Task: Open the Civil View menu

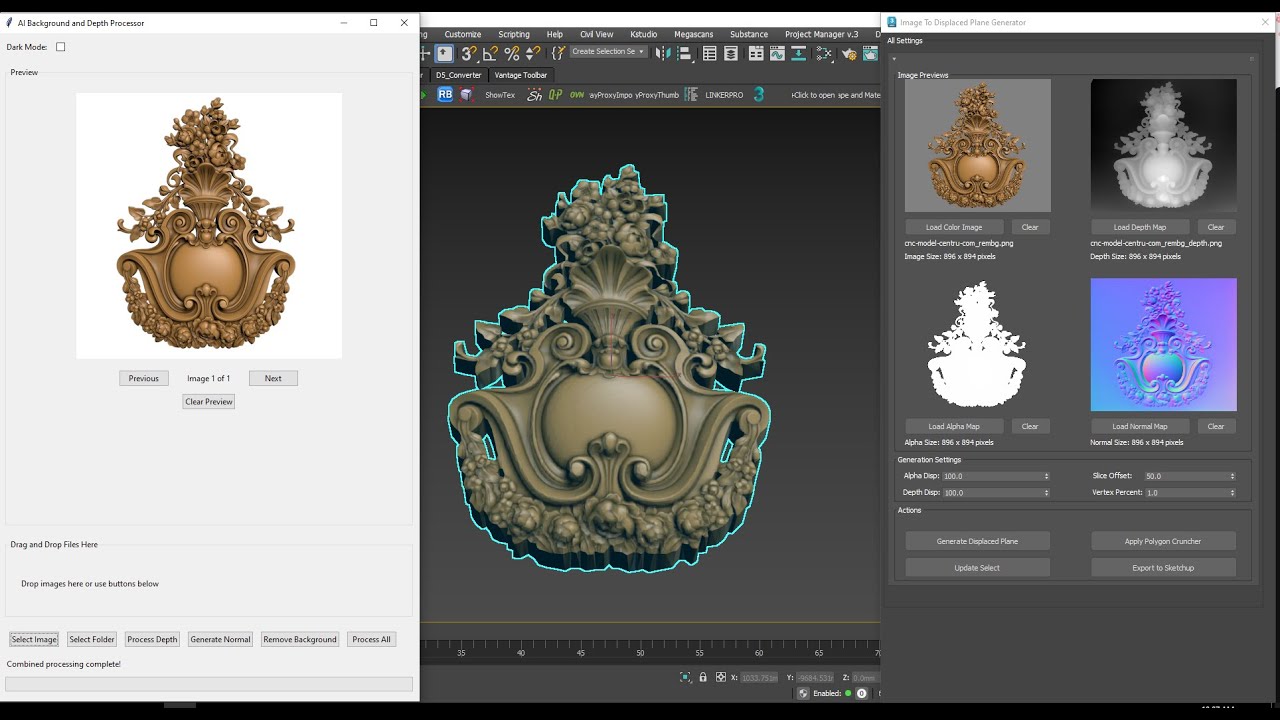Action: coord(597,34)
